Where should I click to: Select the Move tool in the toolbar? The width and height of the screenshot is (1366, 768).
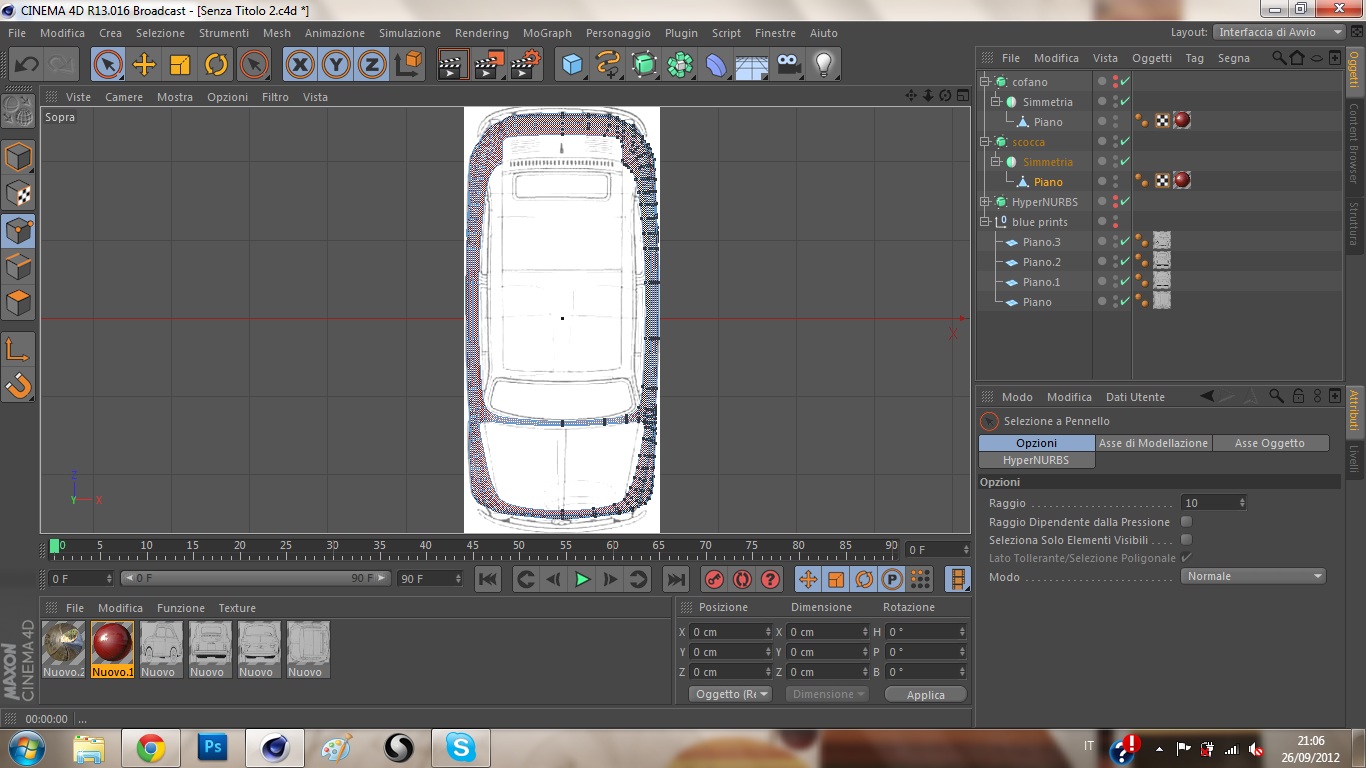click(144, 65)
